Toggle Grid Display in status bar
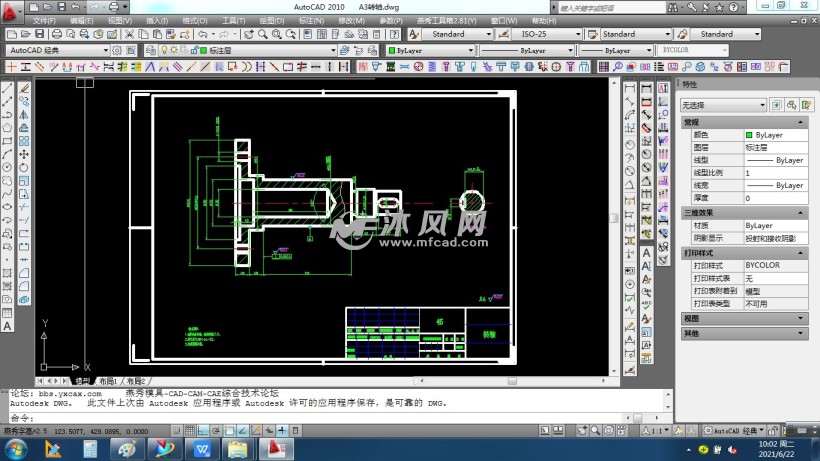The width and height of the screenshot is (820, 461). [x=189, y=431]
